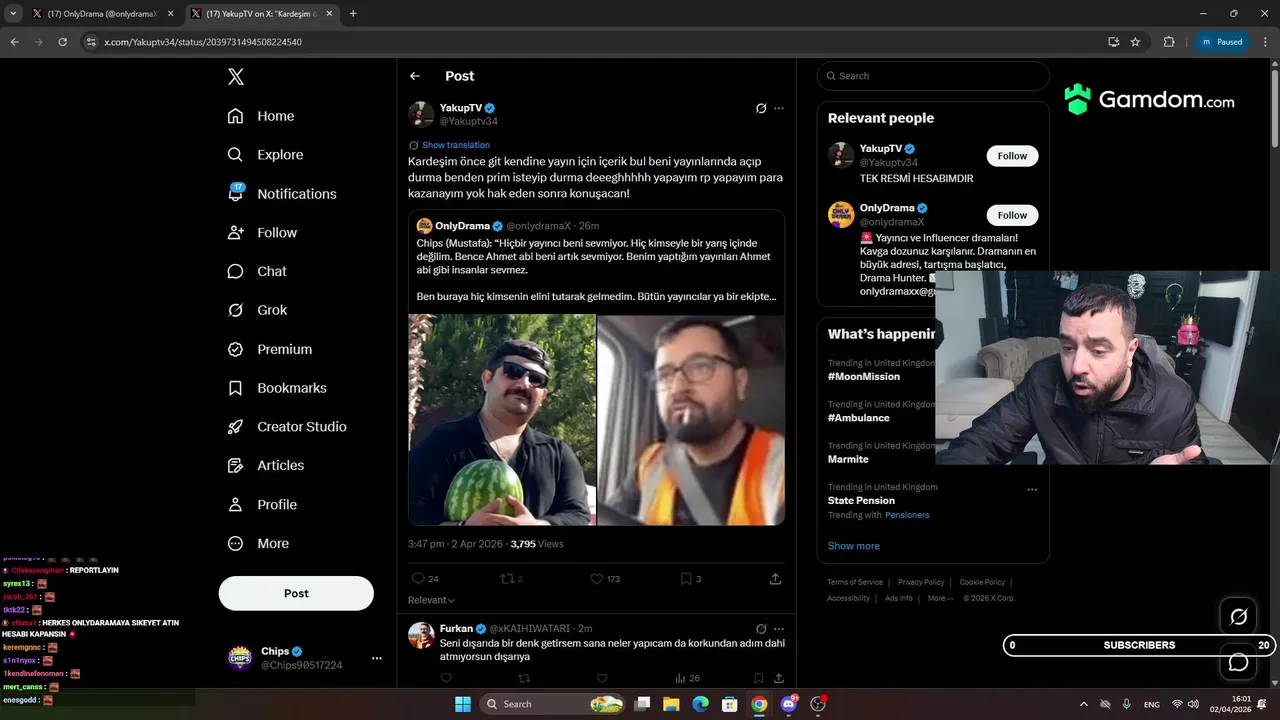Click Grok icon on YakupTV post
This screenshot has width=1280, height=720.
coord(761,108)
